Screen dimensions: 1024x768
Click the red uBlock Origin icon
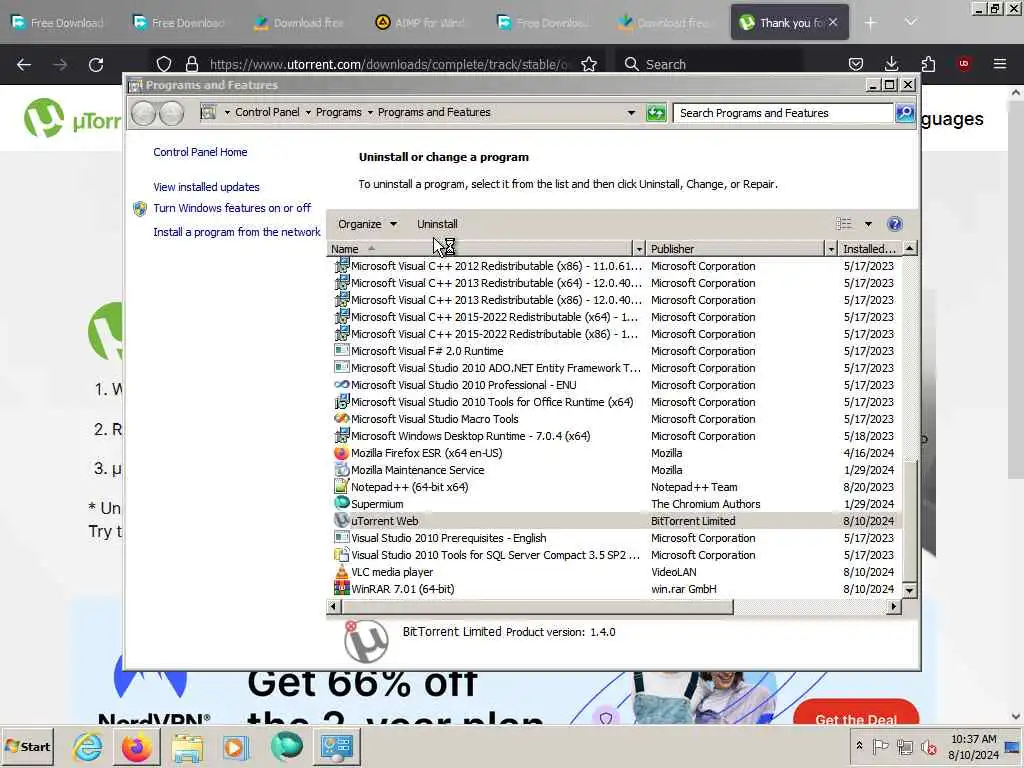click(964, 64)
